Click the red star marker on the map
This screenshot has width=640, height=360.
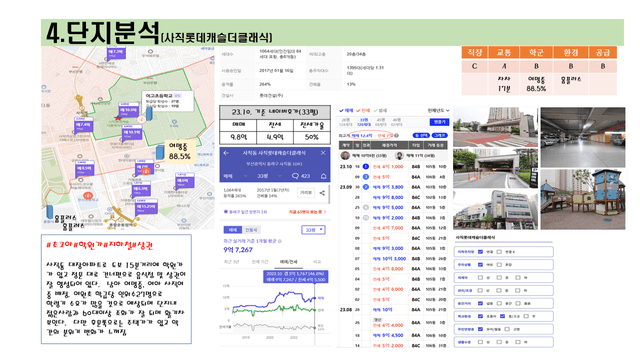pos(118,118)
